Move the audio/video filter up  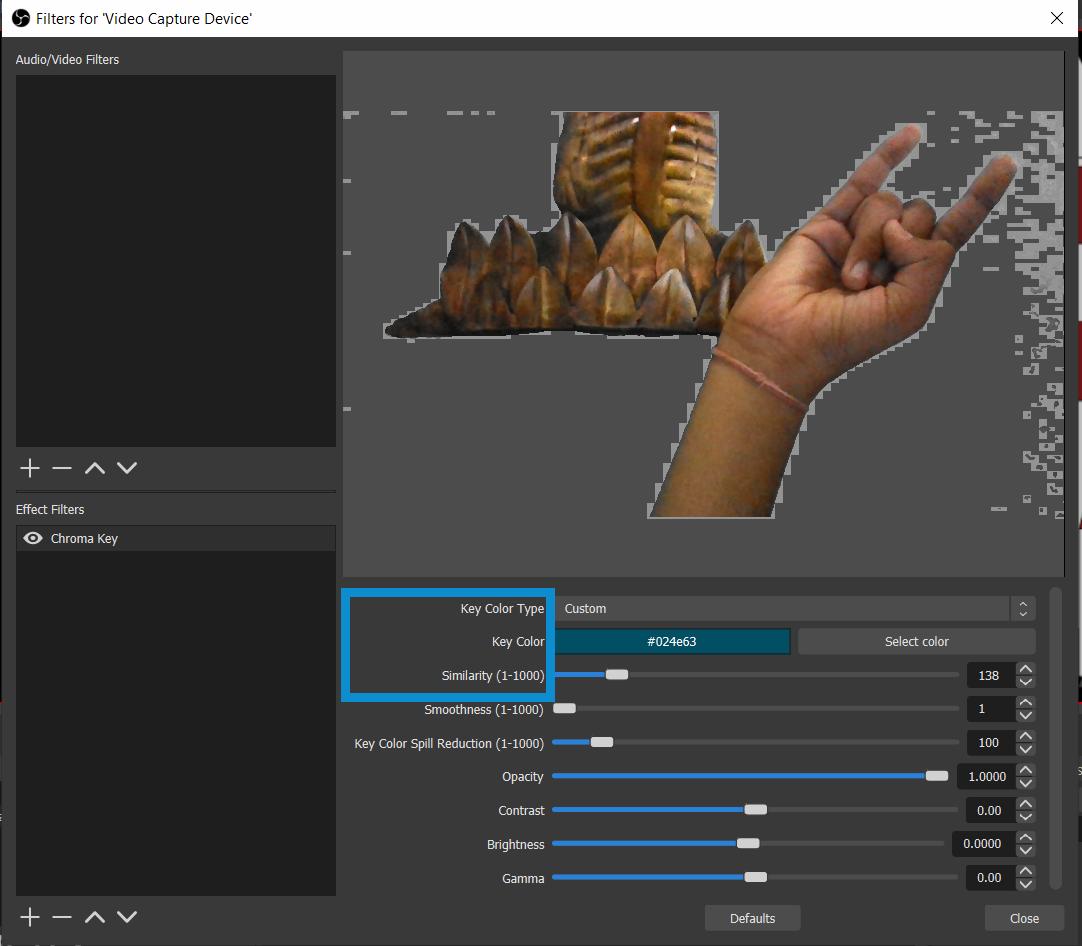(94, 467)
